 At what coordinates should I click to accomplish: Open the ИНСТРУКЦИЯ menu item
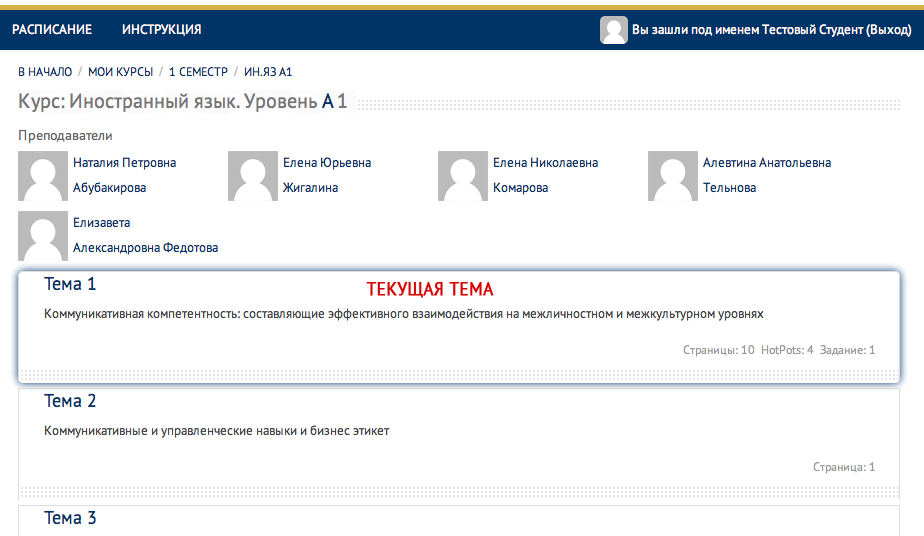pos(161,29)
